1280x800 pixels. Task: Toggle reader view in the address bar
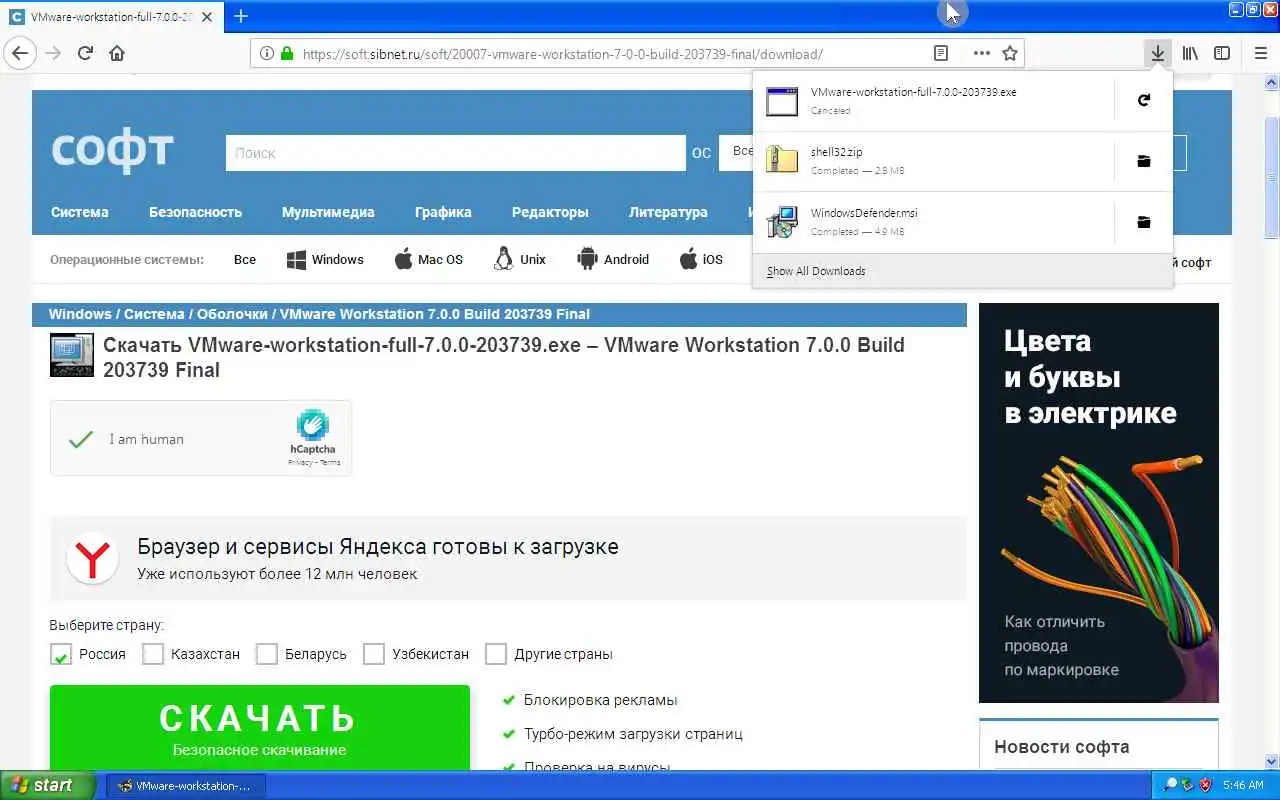click(940, 53)
